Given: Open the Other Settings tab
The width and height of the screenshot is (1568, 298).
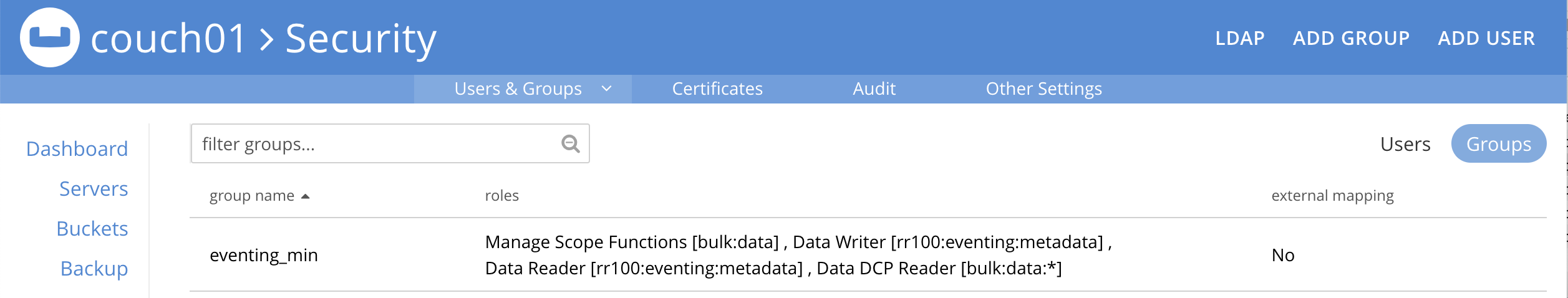Looking at the screenshot, I should pos(1043,89).
